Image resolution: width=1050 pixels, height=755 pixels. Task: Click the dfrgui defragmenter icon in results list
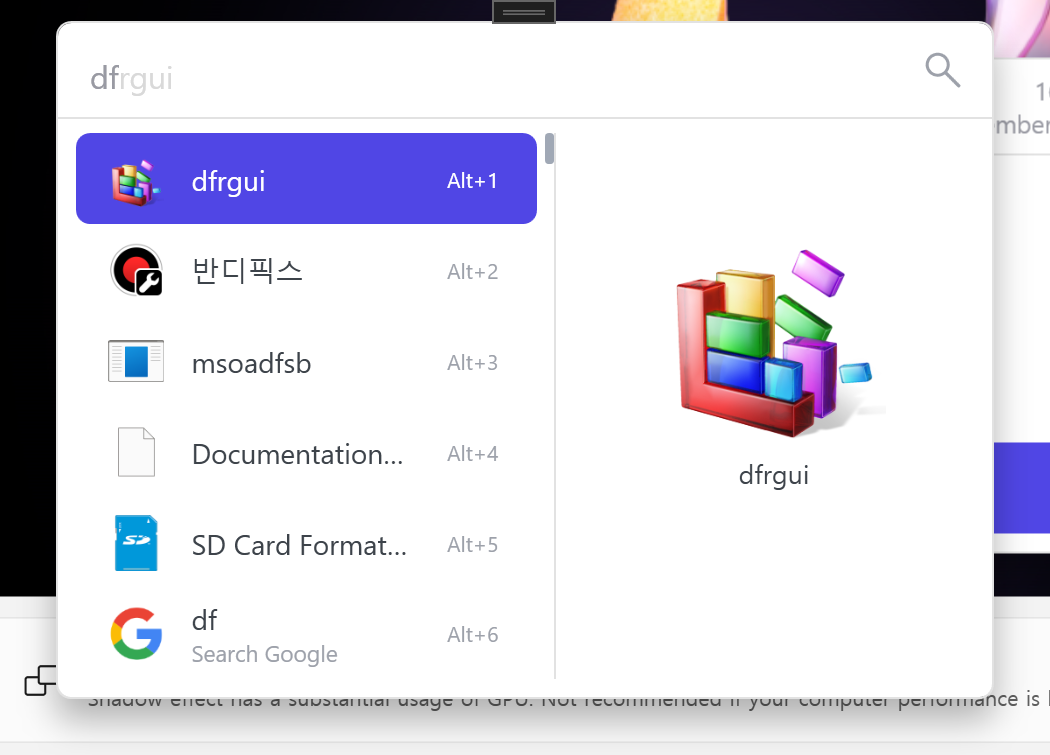136,182
